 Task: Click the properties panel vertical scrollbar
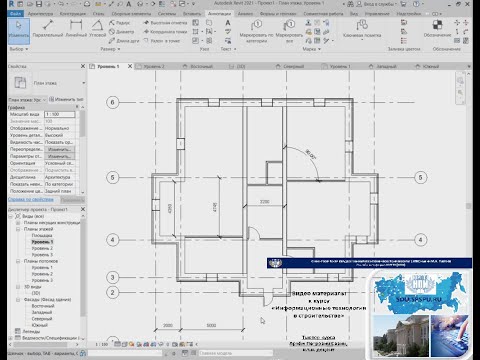[82, 123]
